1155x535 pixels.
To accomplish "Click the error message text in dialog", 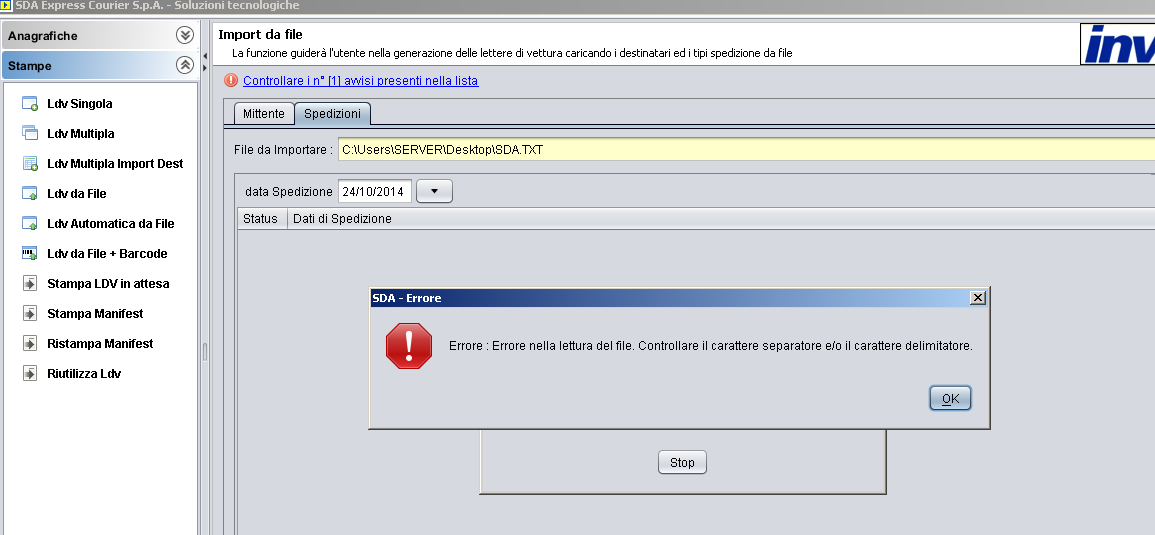I will coord(711,346).
